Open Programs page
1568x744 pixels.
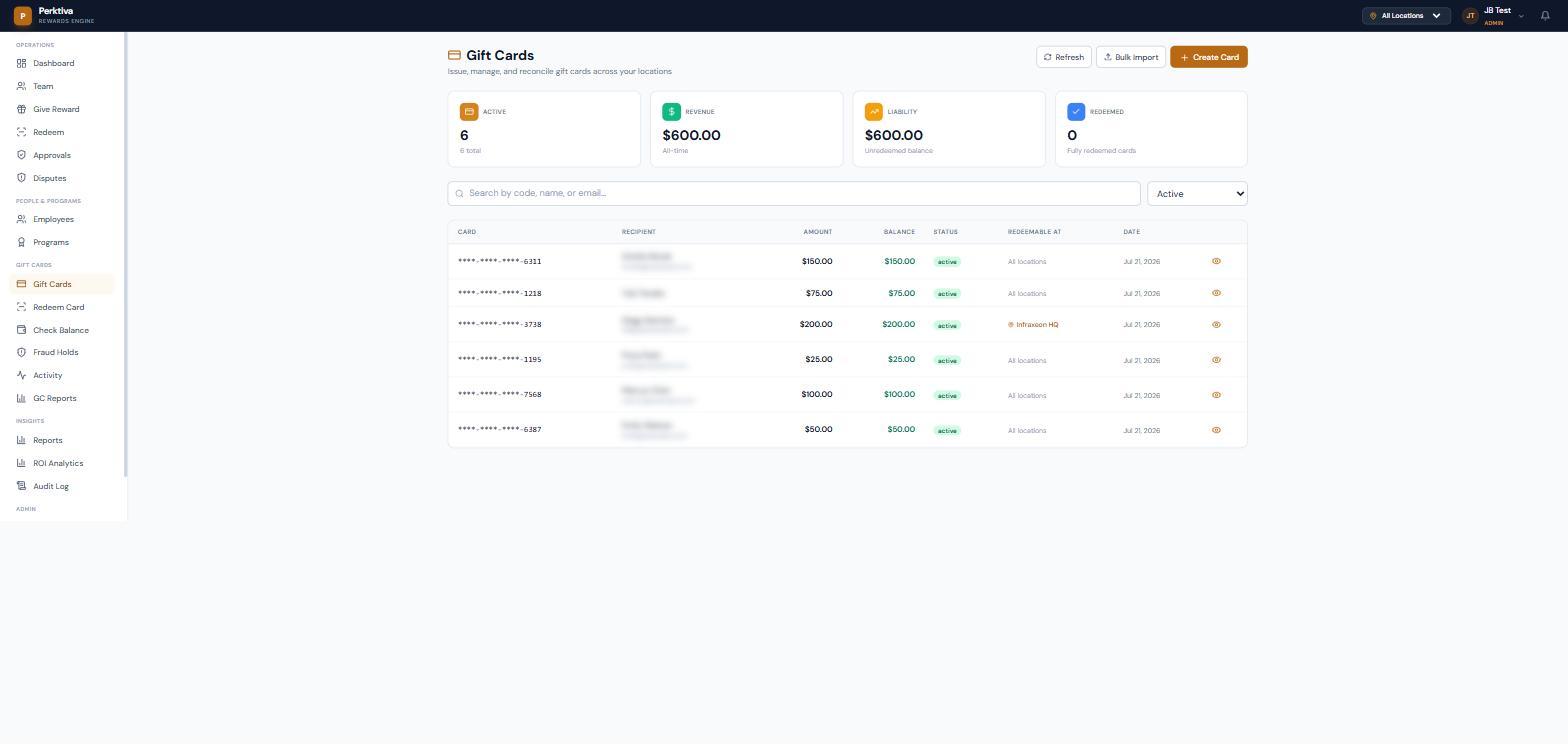click(62, 243)
